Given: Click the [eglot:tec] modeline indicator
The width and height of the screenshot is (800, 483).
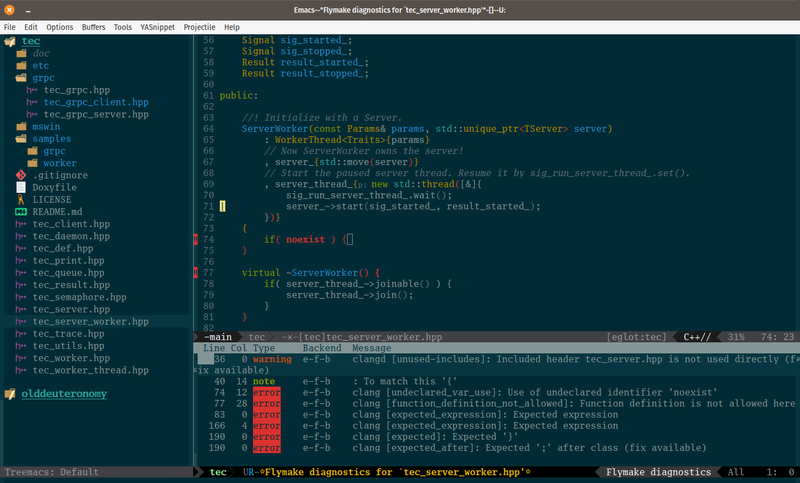Looking at the screenshot, I should tap(636, 337).
